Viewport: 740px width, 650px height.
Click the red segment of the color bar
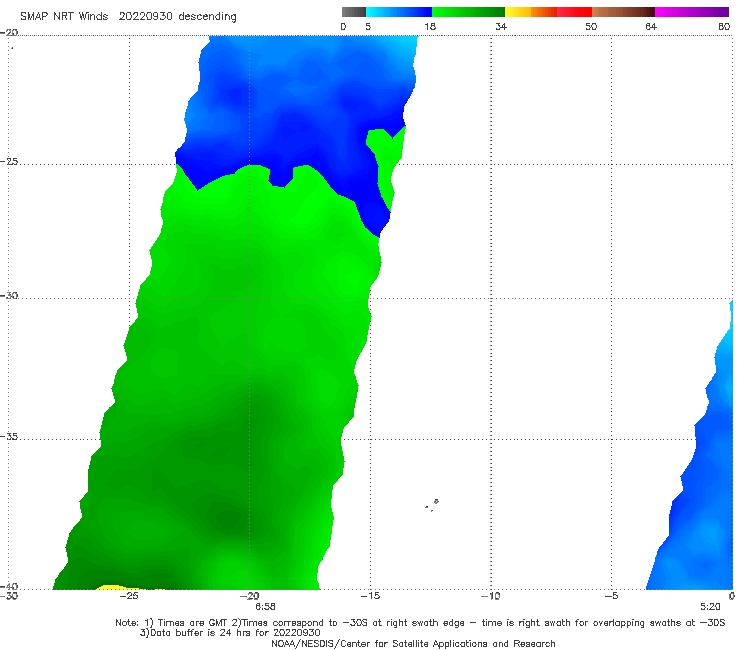tap(574, 12)
